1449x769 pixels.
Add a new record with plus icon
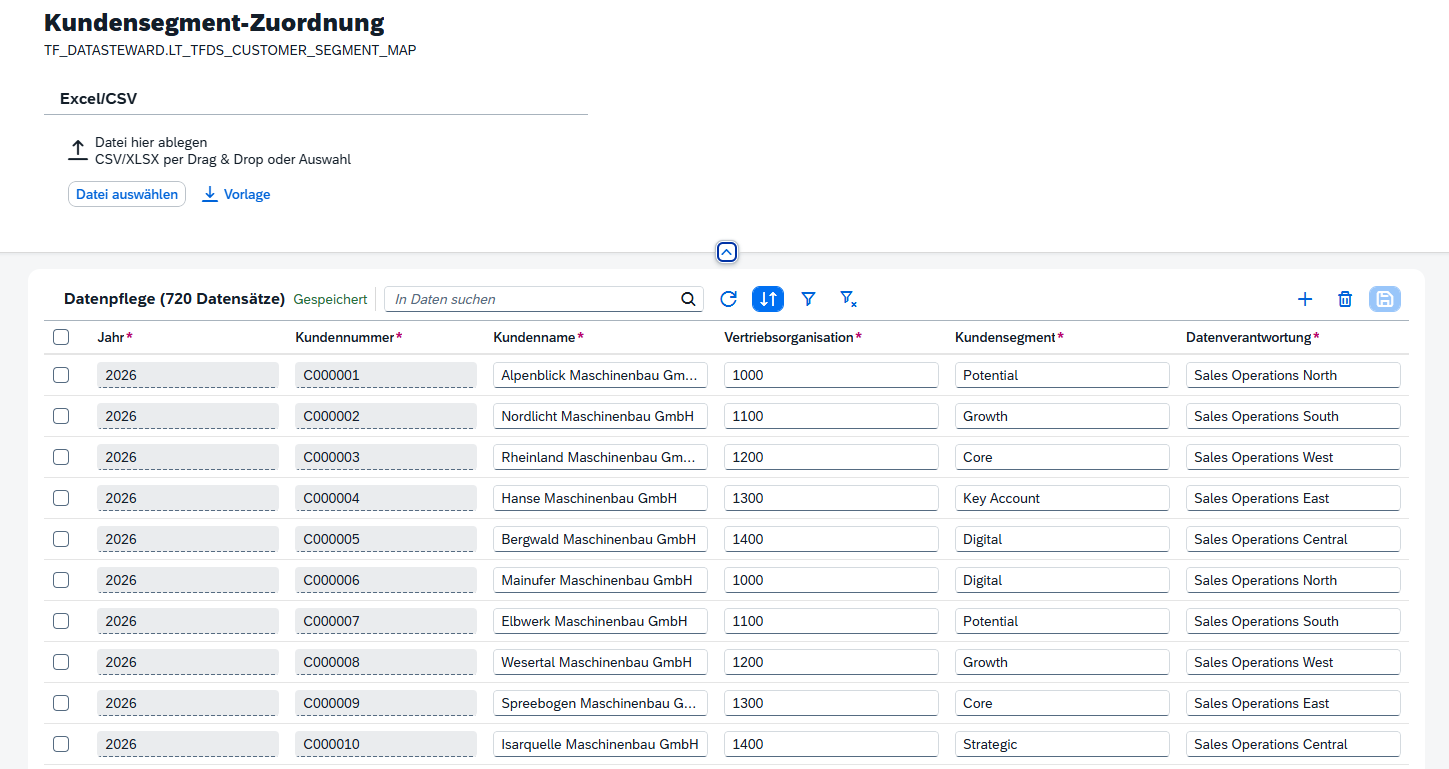point(1305,299)
